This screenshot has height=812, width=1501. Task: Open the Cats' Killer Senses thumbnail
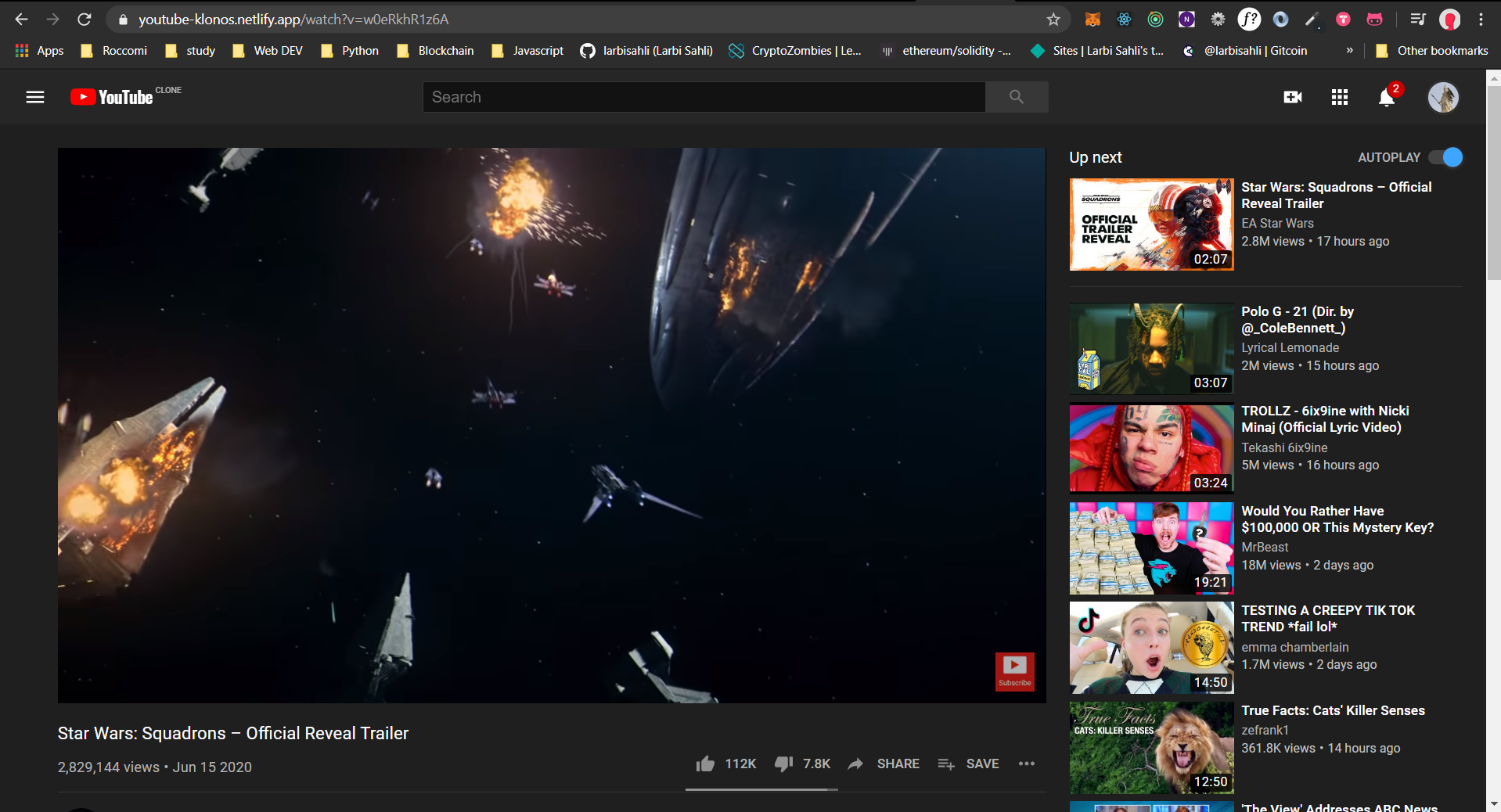[x=1151, y=748]
